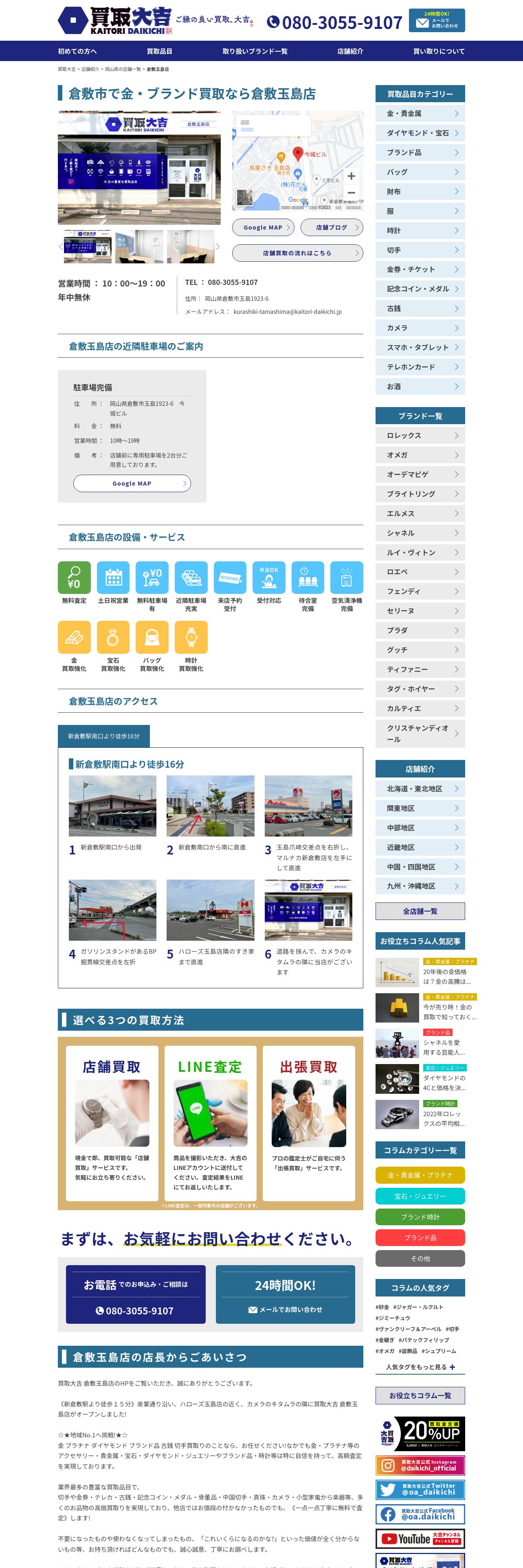Viewport: 523px width, 1568px height.
Task: Open the ブランド品 category
Action: click(x=420, y=152)
